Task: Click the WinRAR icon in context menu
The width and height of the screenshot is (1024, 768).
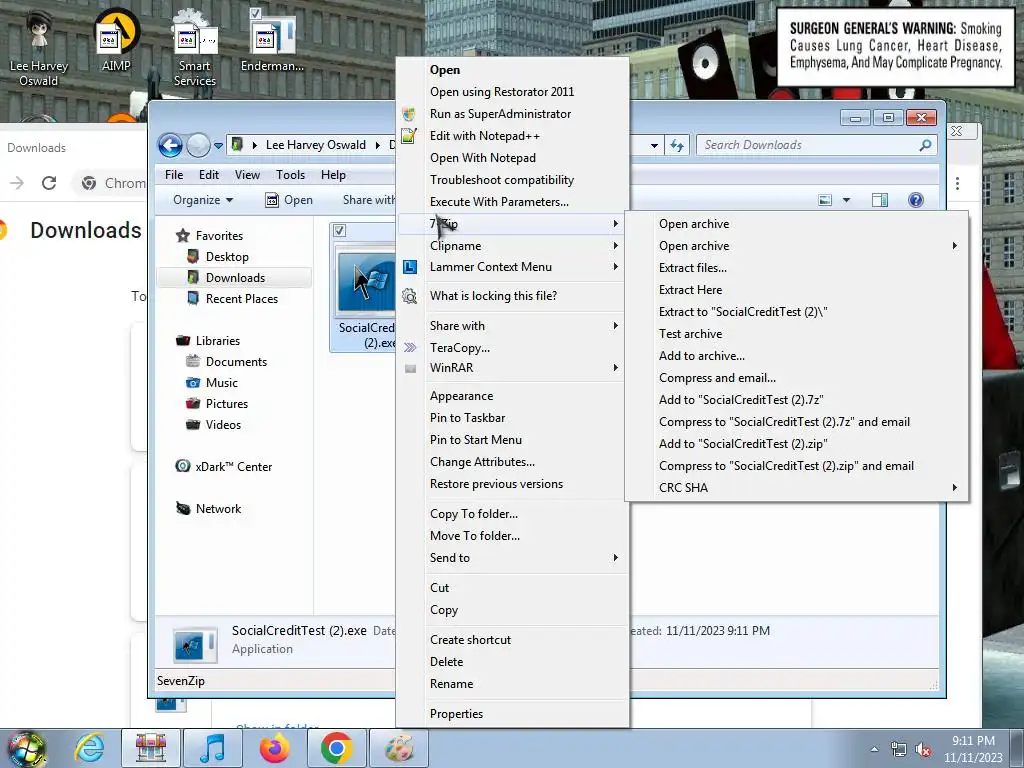Action: [410, 368]
